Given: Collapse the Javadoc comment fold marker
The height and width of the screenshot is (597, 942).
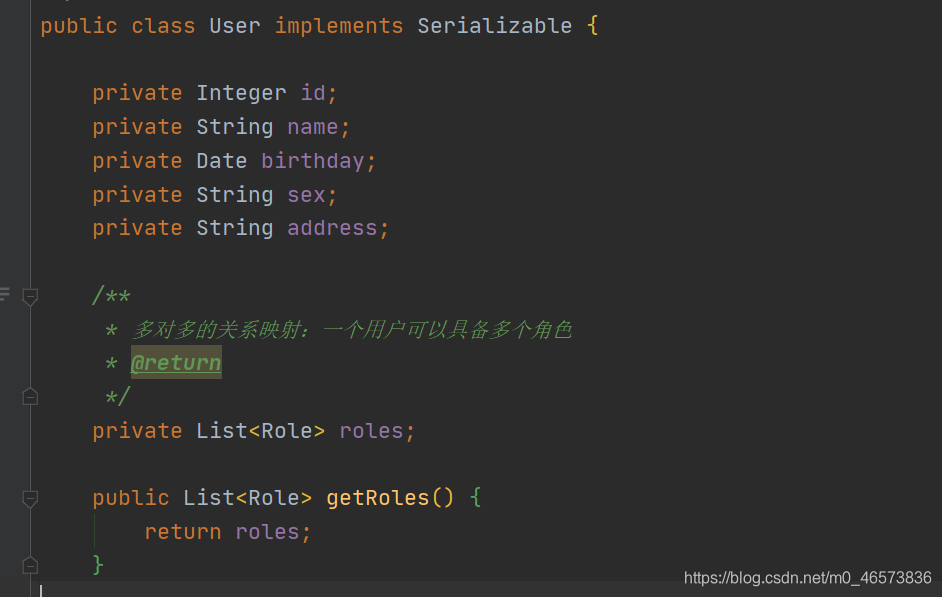Looking at the screenshot, I should 30,296.
